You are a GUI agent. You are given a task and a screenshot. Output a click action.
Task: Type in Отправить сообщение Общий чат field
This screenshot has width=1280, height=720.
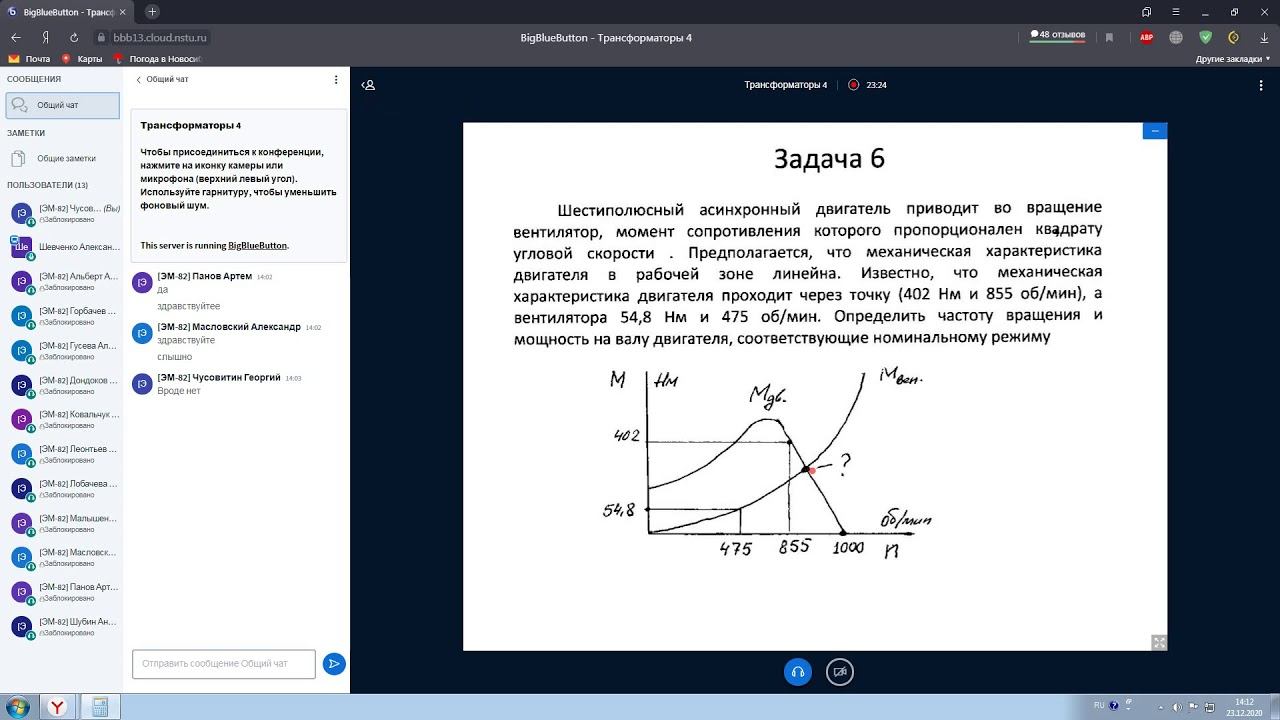224,663
